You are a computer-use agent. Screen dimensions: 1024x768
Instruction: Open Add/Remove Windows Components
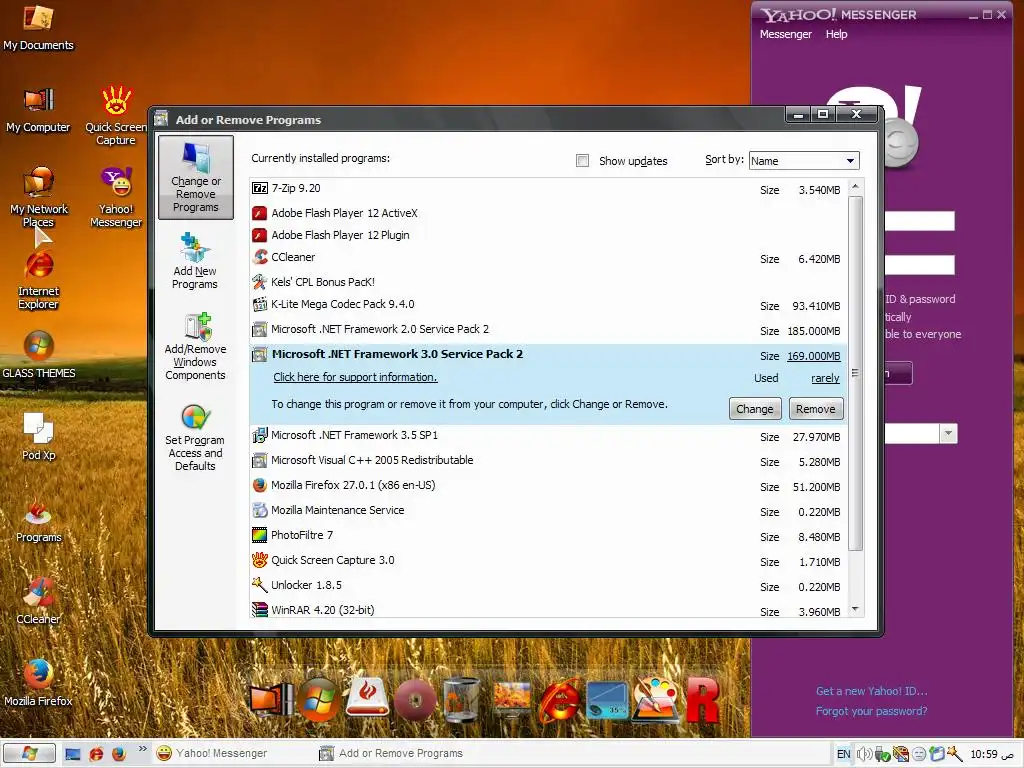tap(195, 346)
